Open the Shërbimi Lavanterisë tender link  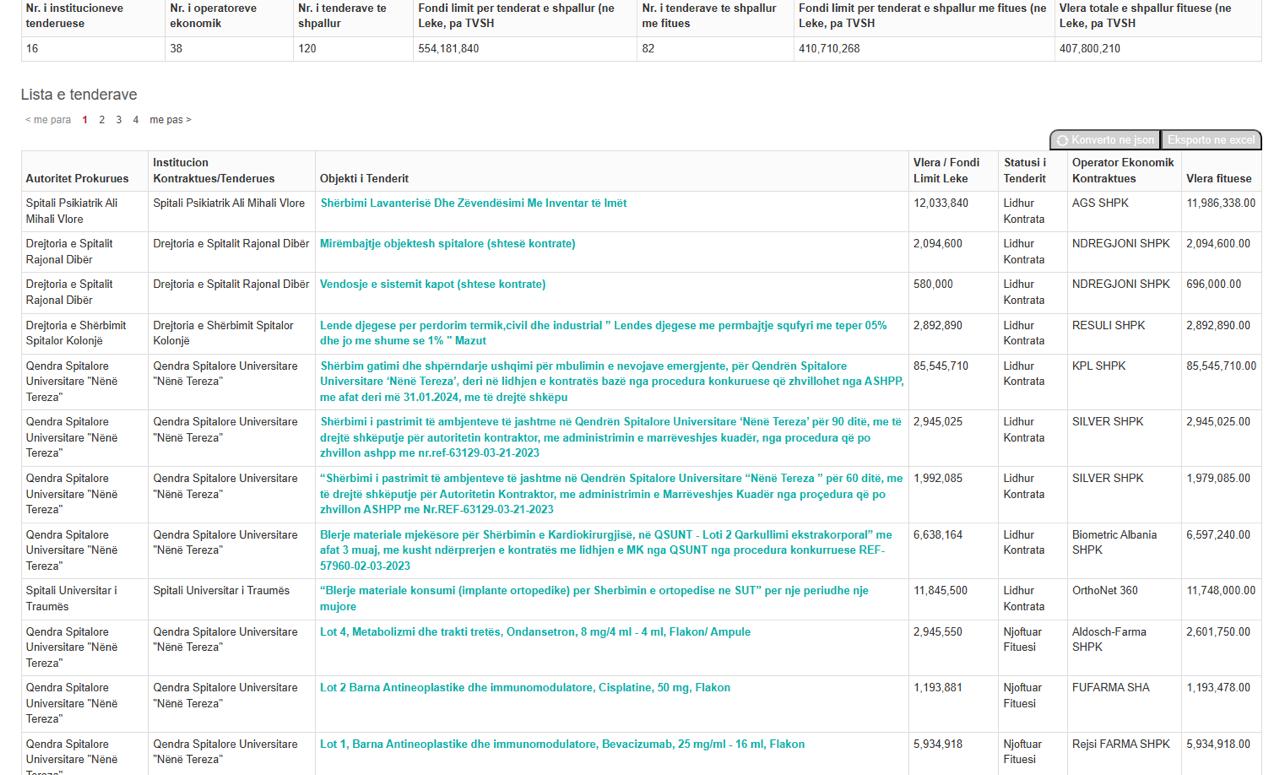point(473,203)
